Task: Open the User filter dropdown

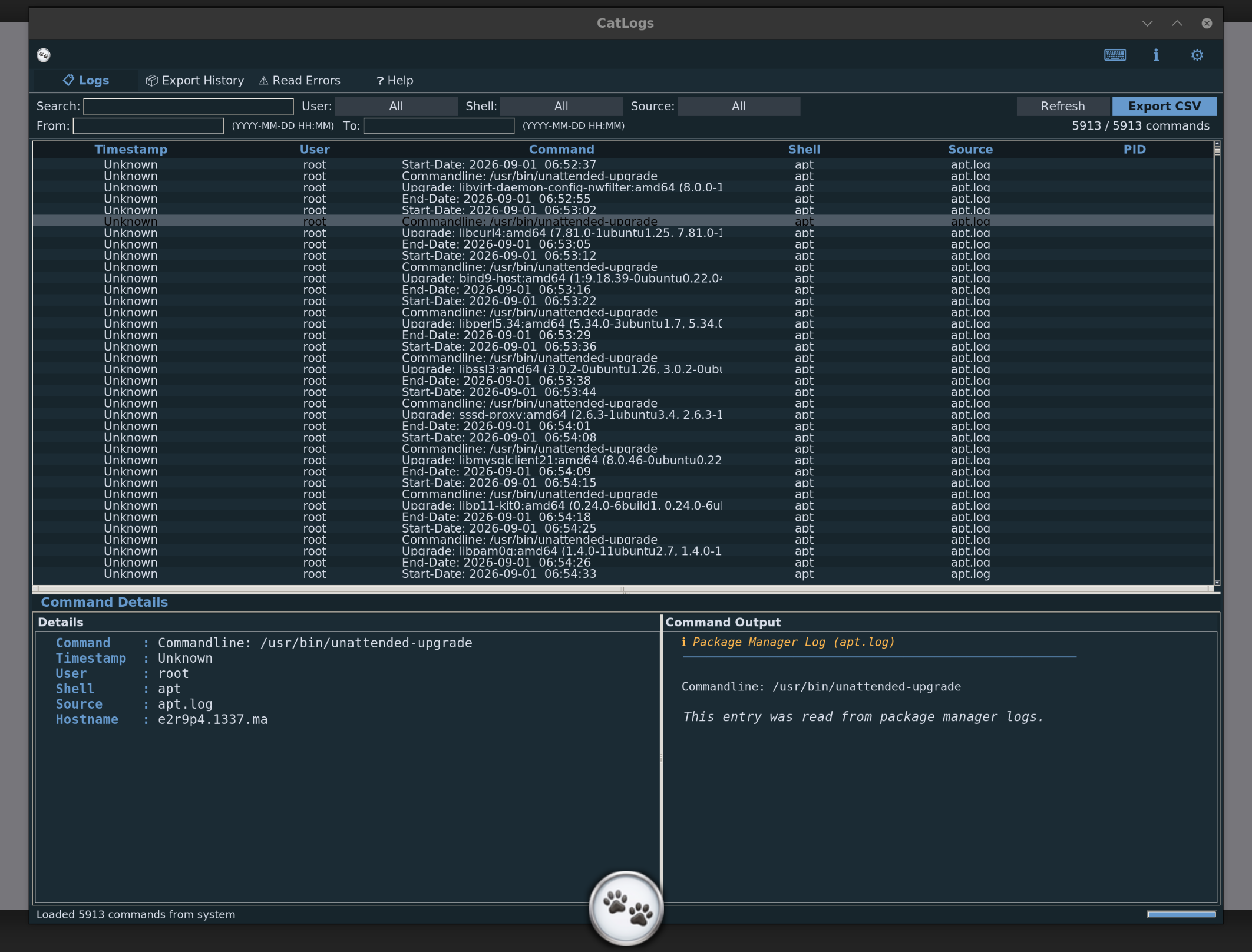Action: click(396, 106)
